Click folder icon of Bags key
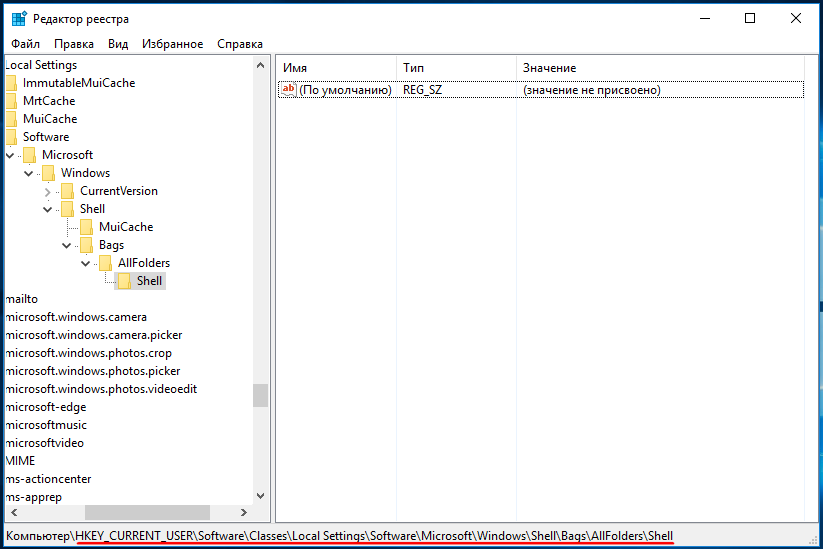The width and height of the screenshot is (823, 549). pos(87,245)
